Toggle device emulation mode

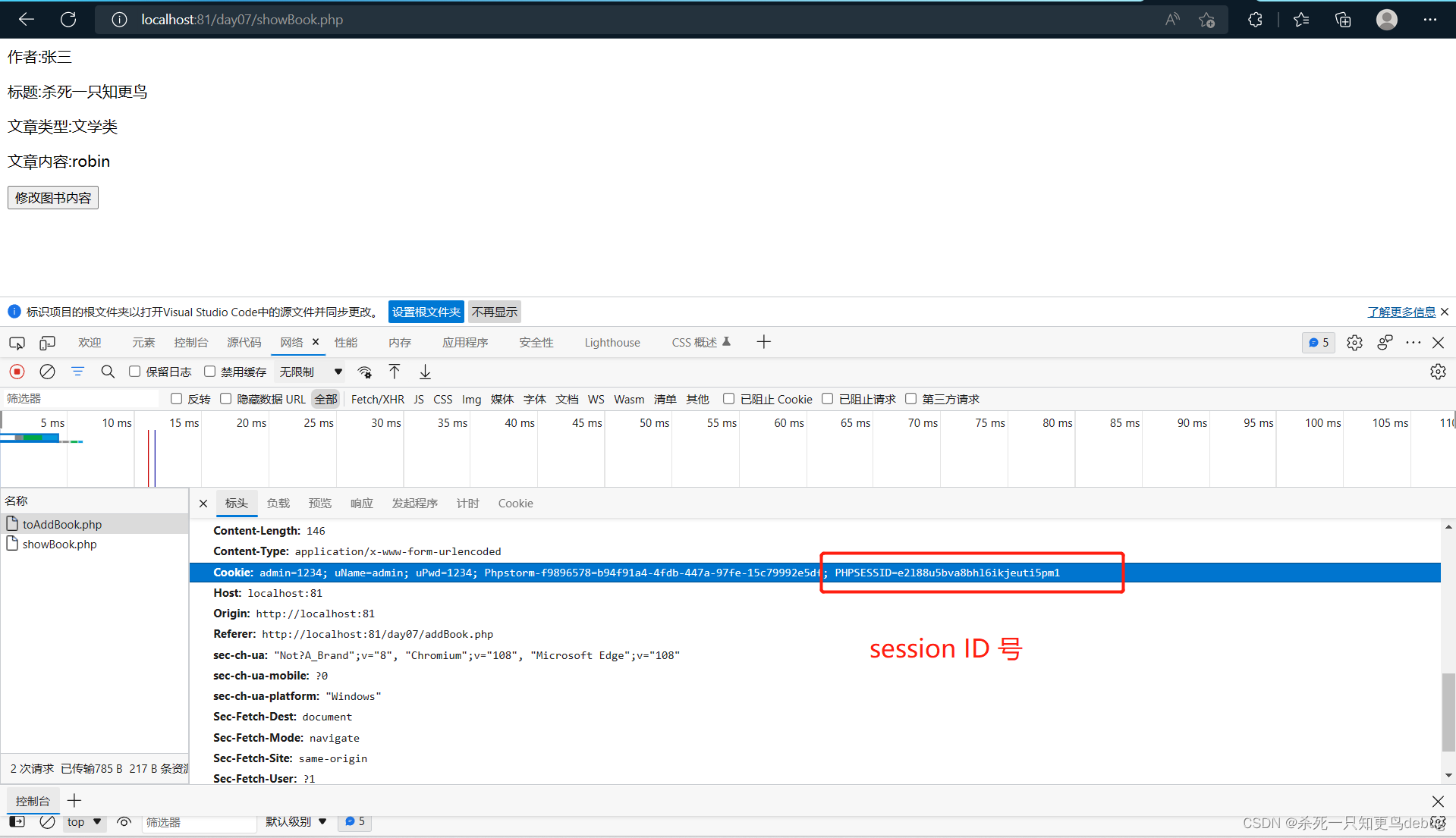[47, 343]
